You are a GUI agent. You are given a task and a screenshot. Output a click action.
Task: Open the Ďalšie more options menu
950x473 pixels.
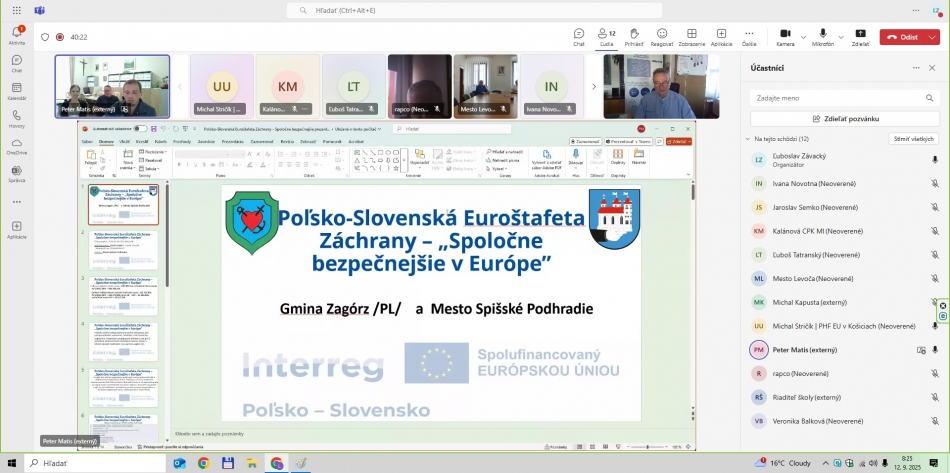[749, 36]
